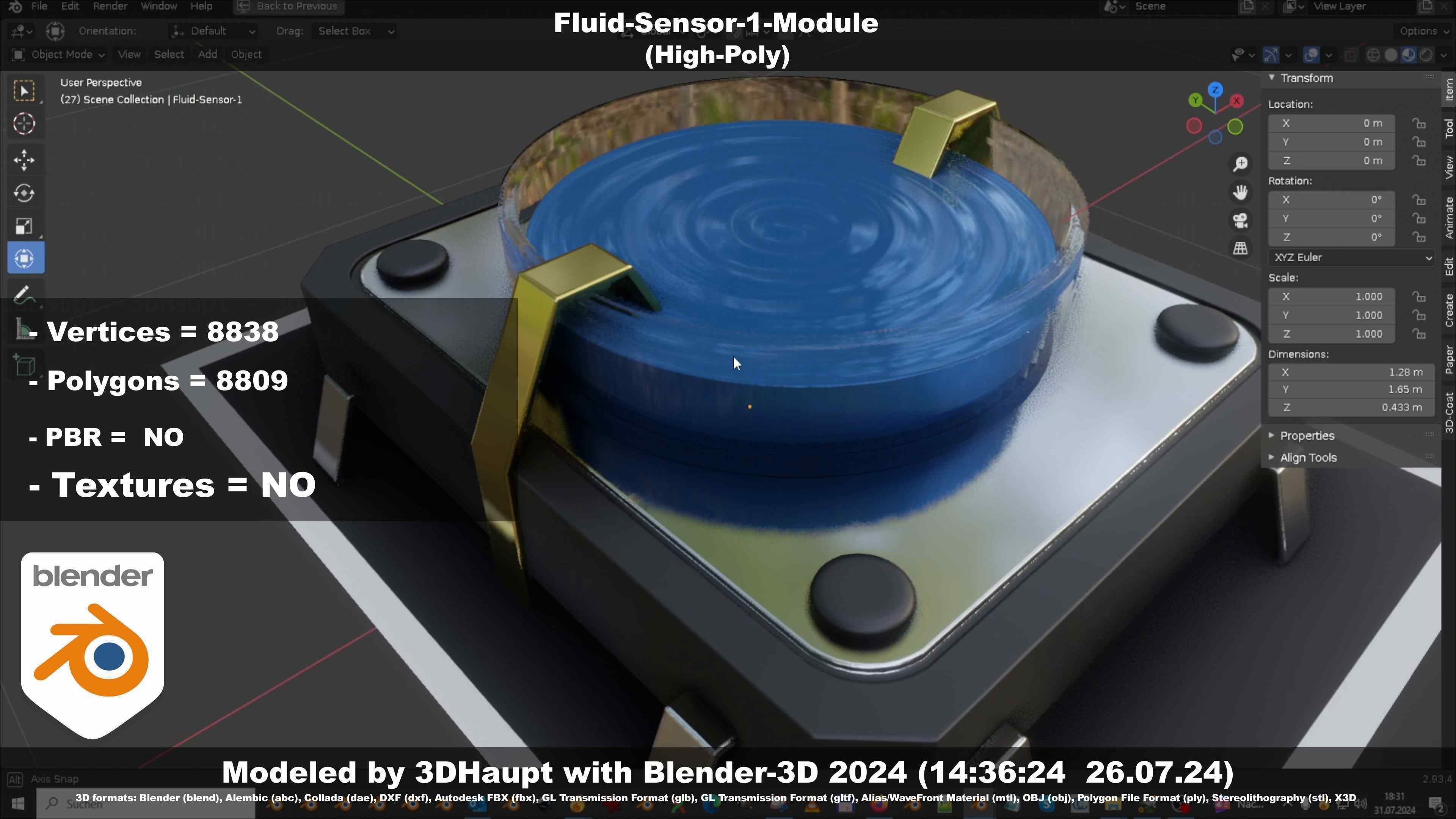Open the Object Mode dropdown
Viewport: 1456px width, 819px height.
(58, 55)
